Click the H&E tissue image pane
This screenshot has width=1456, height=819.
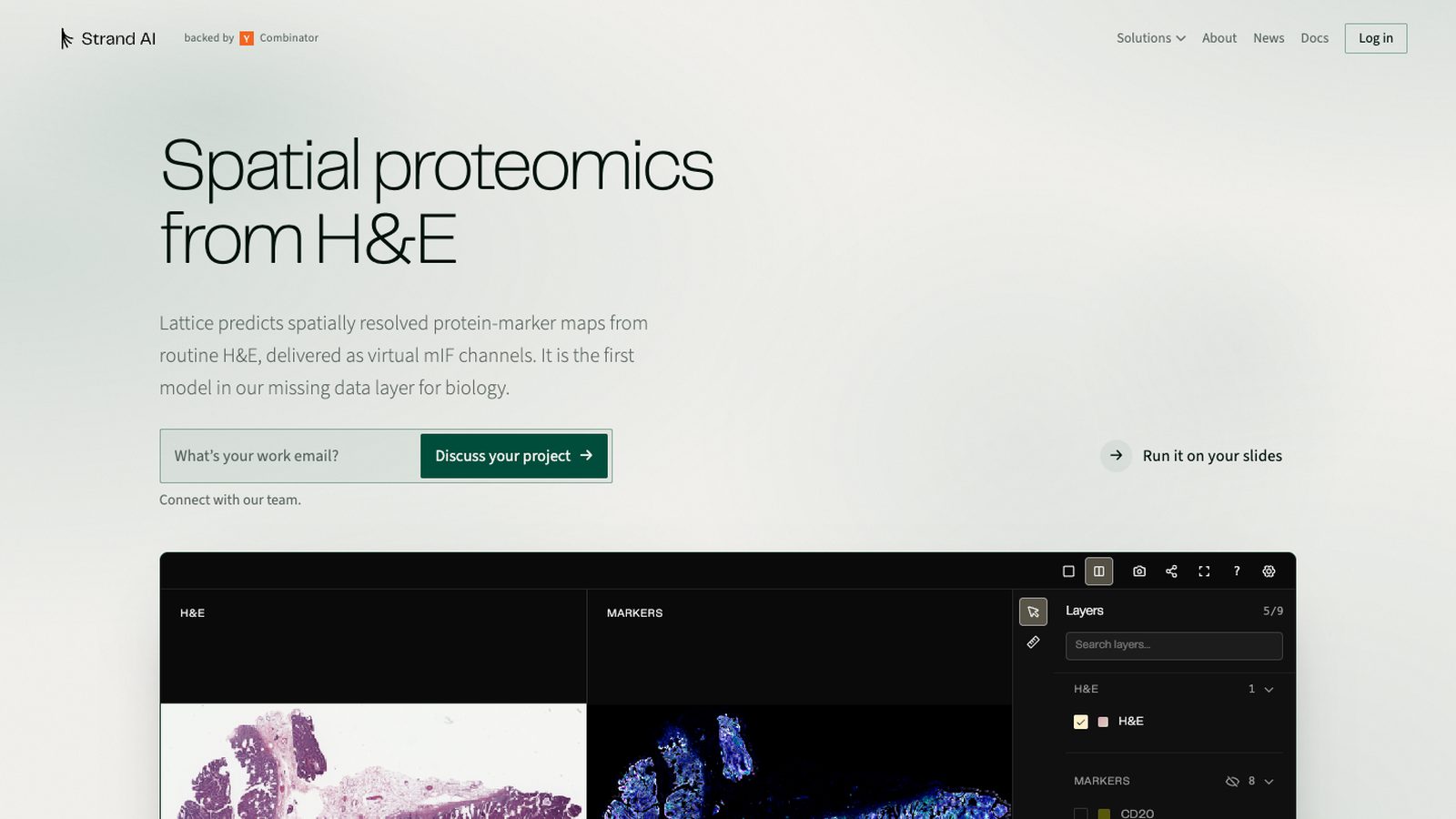pos(373,761)
